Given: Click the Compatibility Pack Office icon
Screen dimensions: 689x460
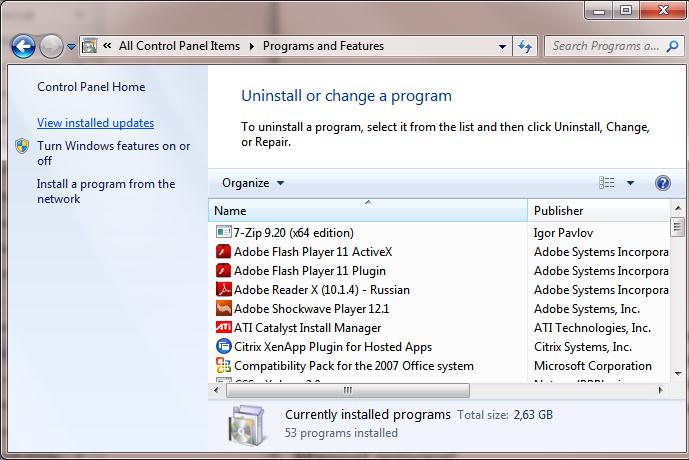Looking at the screenshot, I should click(x=223, y=365).
